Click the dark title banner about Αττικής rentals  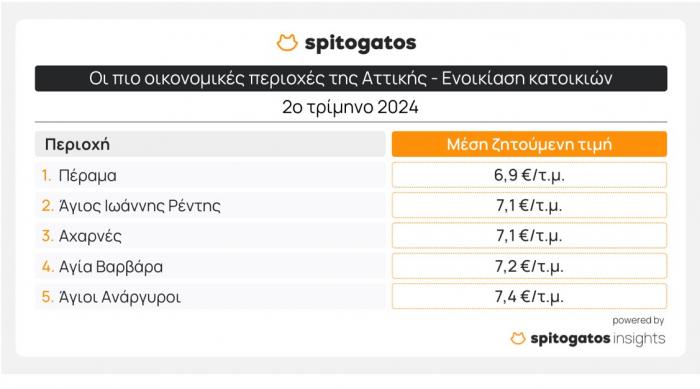351,79
